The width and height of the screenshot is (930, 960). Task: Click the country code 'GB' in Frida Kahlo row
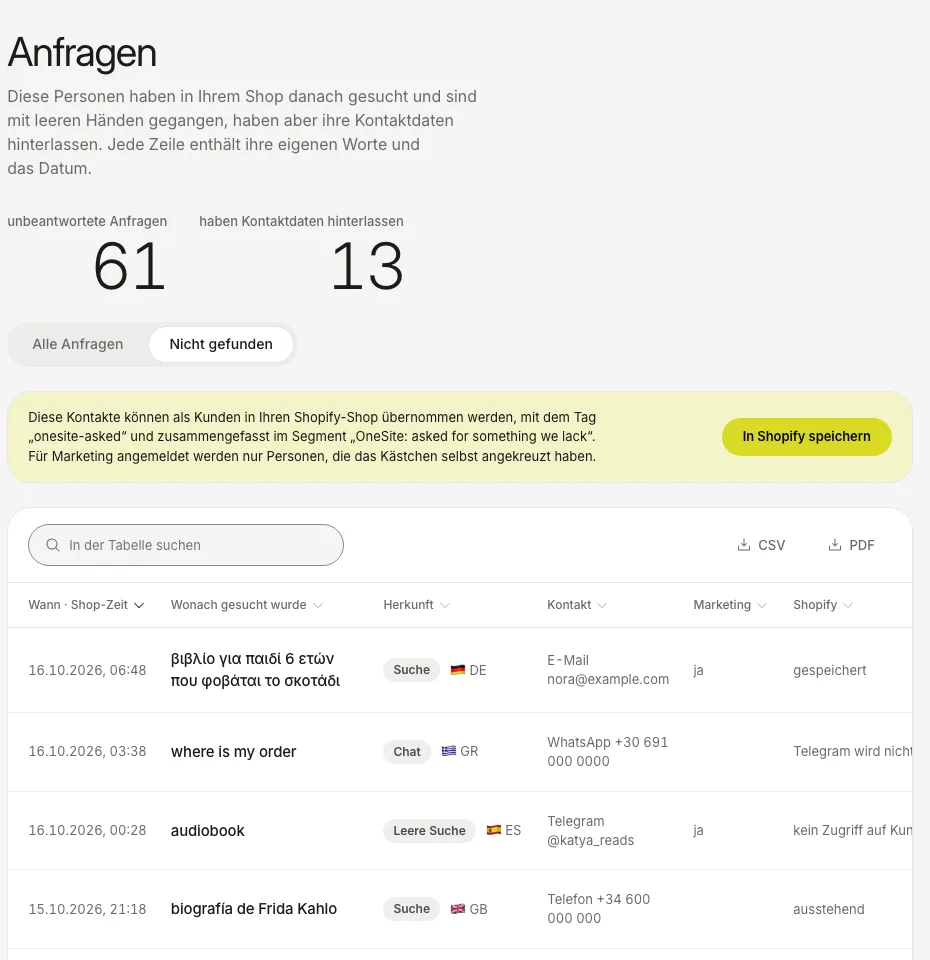pos(478,909)
